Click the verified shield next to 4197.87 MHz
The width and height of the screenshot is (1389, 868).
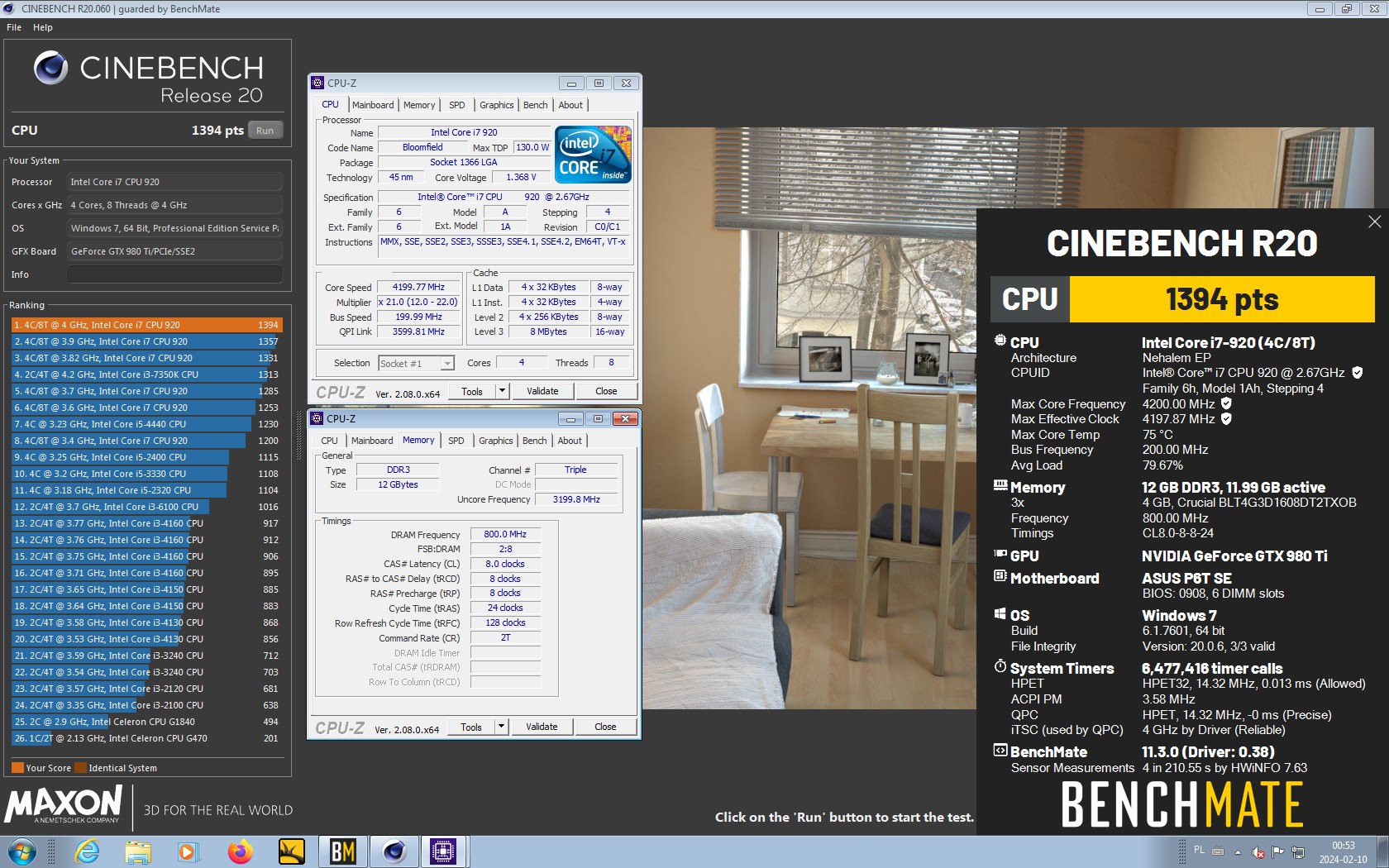click(x=1226, y=418)
